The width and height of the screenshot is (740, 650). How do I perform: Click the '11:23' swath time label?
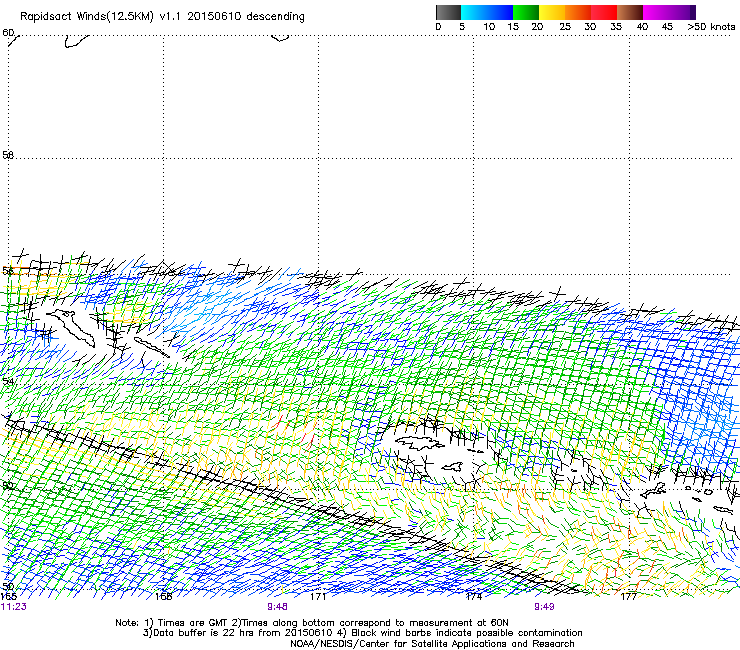[13, 607]
